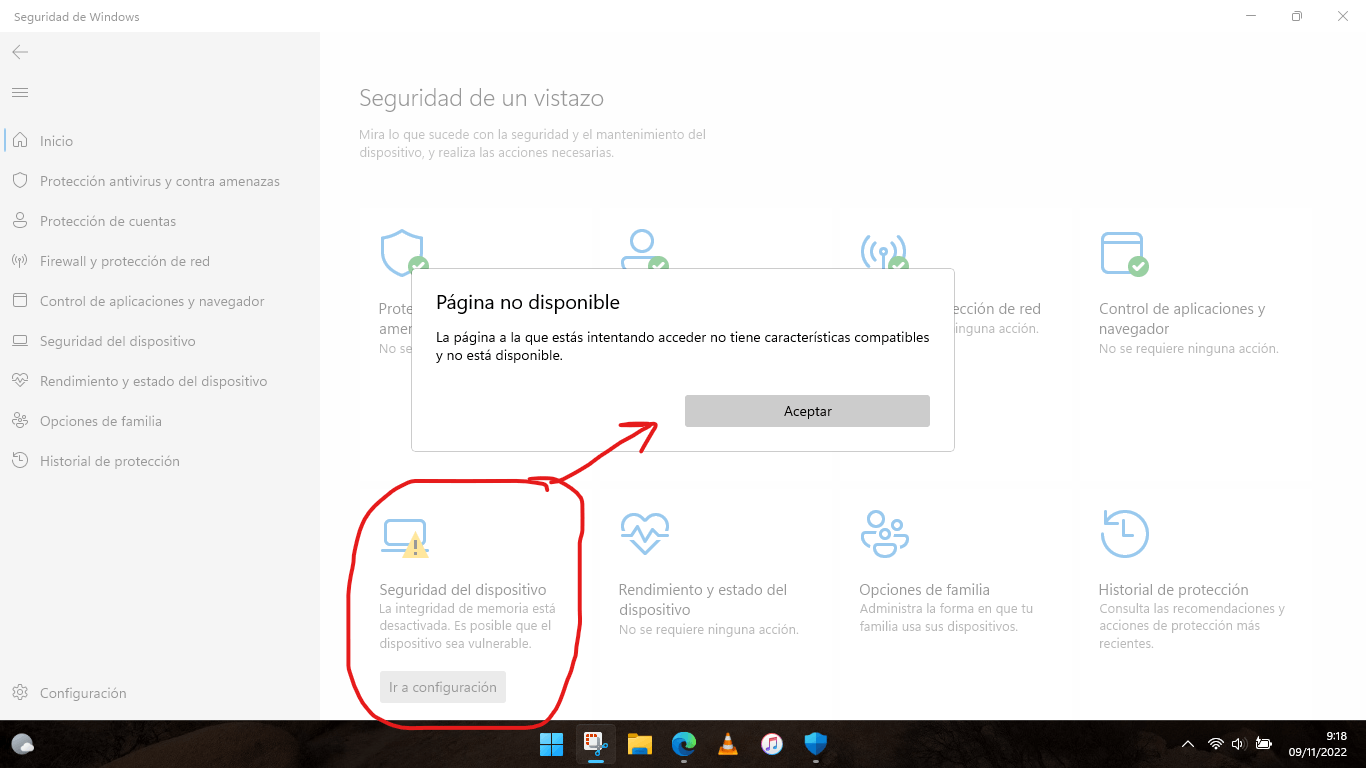
Task: Click the window icon for Control de aplicaciones sidebar
Action: click(20, 301)
